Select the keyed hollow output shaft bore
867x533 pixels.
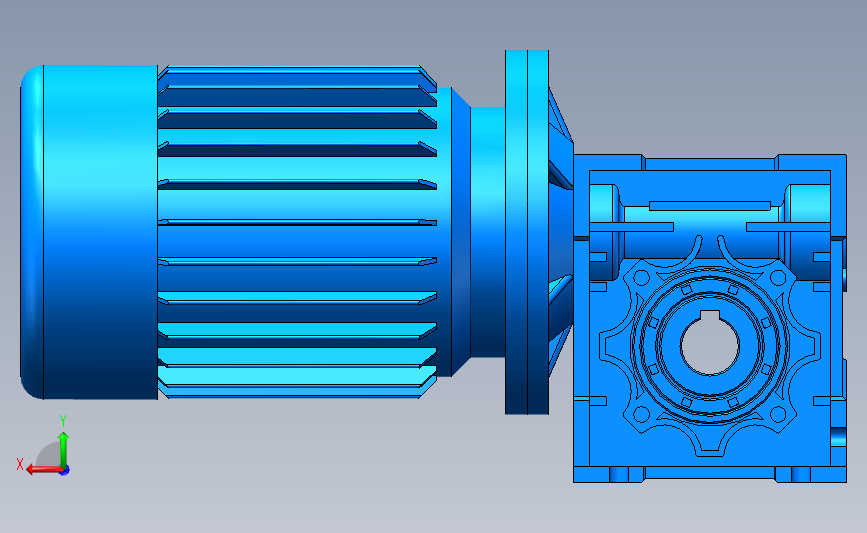click(710, 343)
